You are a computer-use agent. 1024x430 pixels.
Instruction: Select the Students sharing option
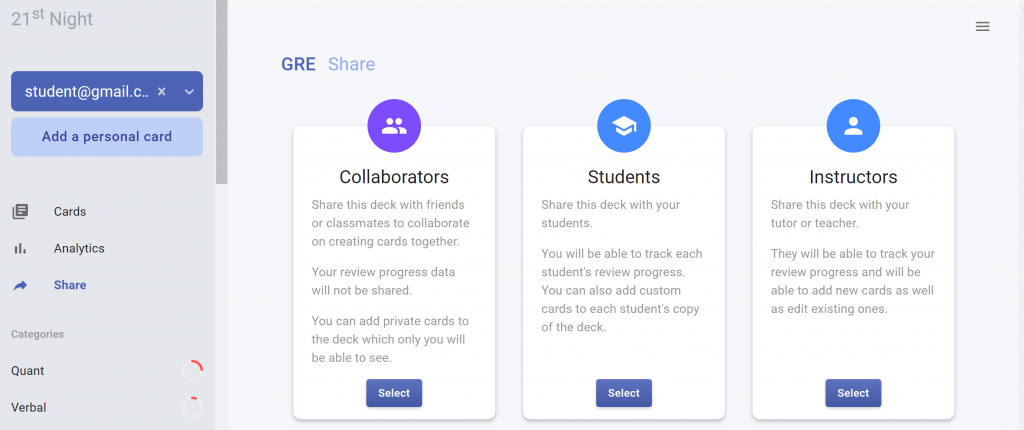click(624, 393)
